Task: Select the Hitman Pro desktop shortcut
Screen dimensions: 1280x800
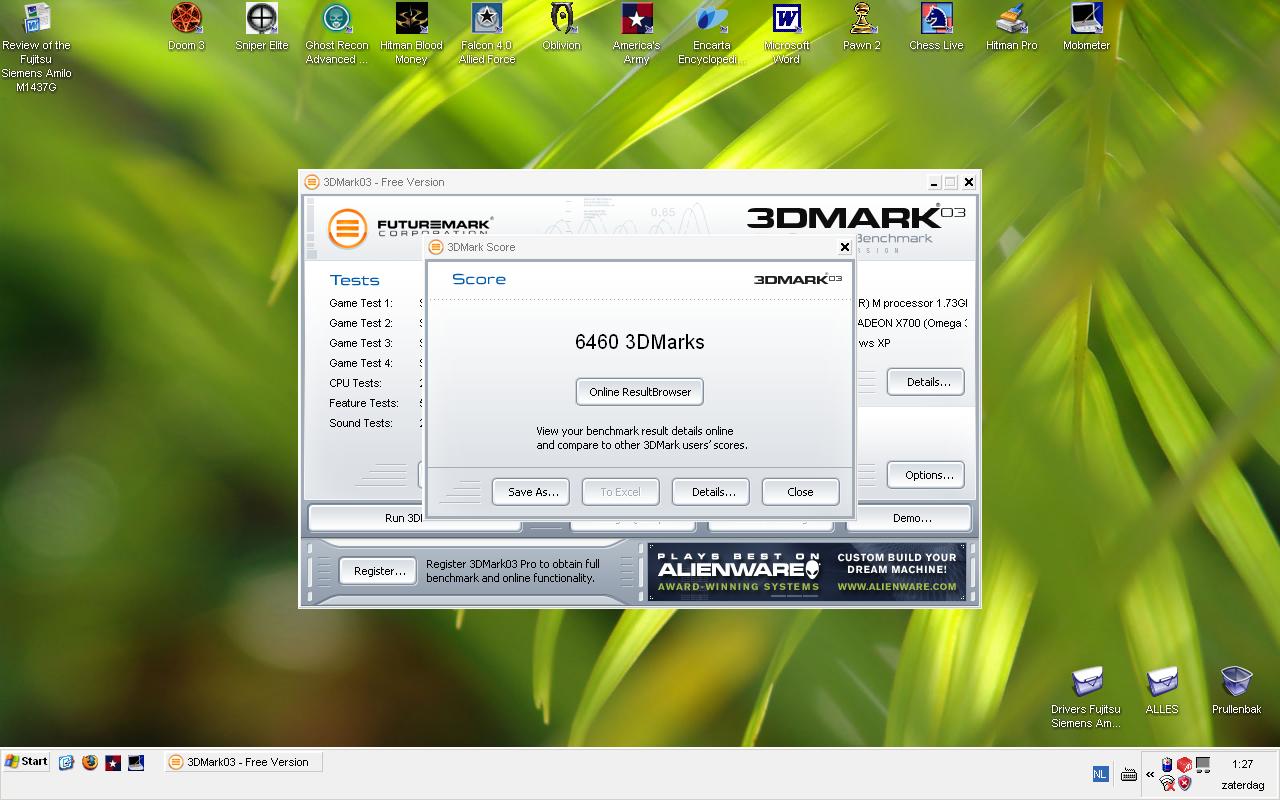Action: pos(1011,27)
